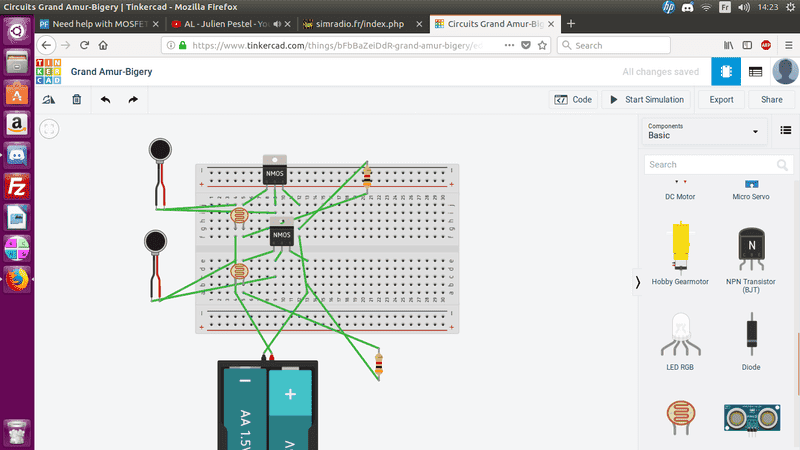Undo the last action
The height and width of the screenshot is (450, 800).
point(105,100)
